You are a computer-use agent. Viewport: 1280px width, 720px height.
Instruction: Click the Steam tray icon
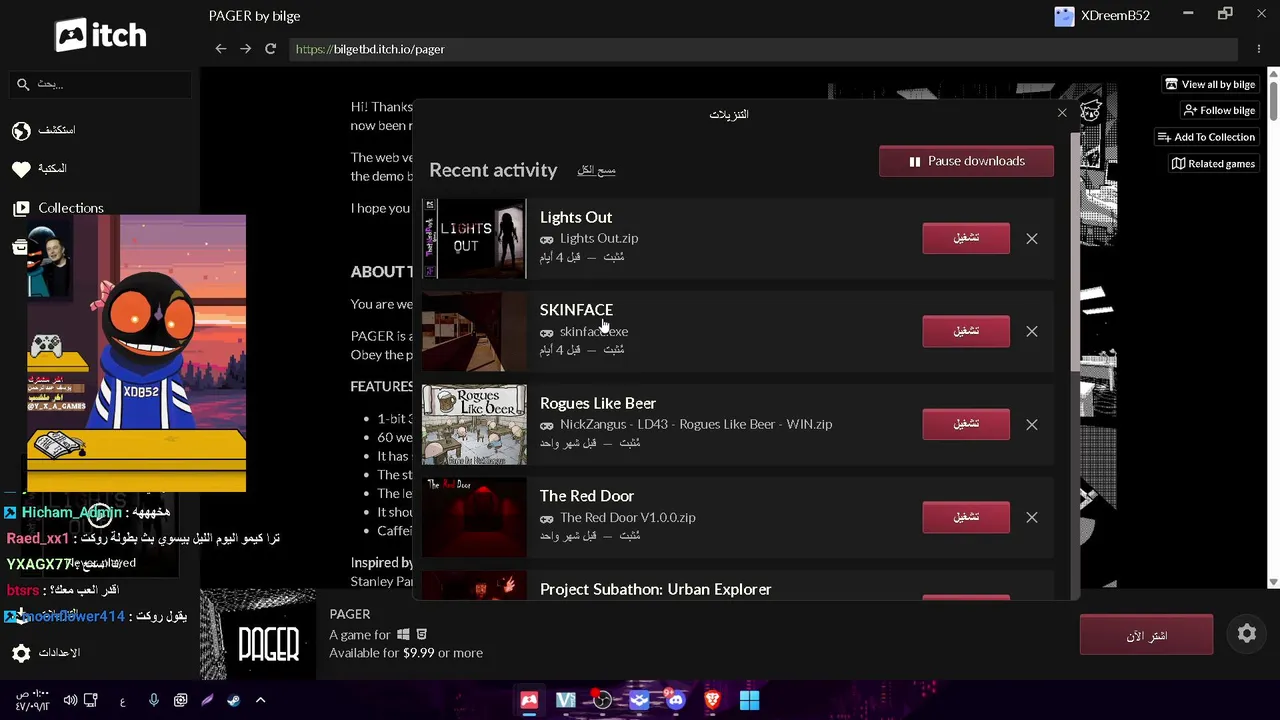coord(233,700)
